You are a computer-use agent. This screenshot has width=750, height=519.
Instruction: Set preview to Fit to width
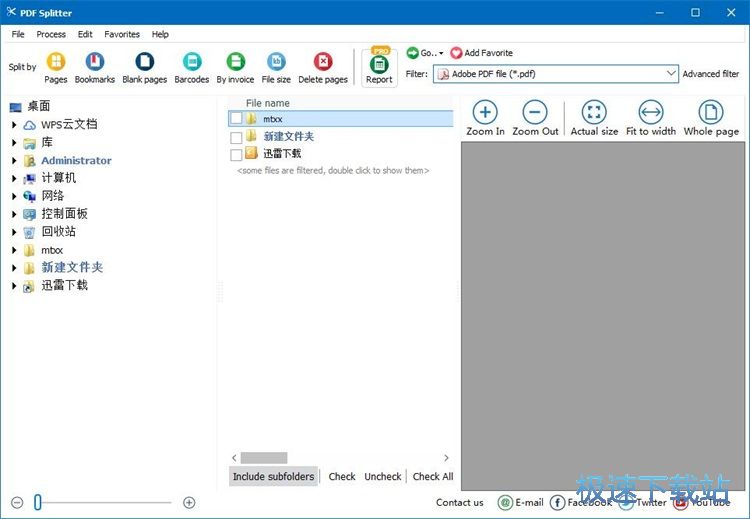[x=651, y=118]
